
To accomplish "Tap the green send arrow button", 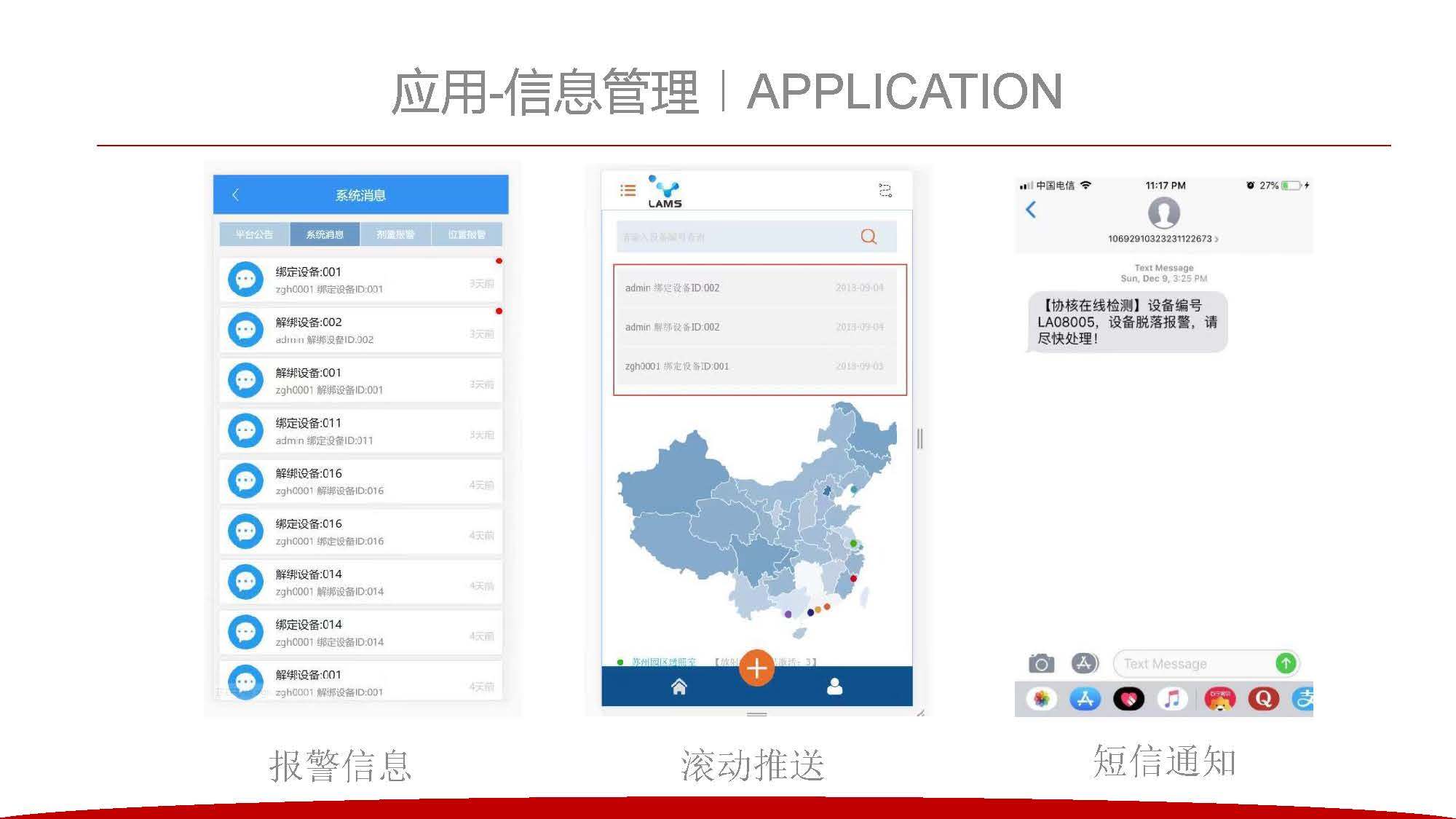I will pos(1286,663).
